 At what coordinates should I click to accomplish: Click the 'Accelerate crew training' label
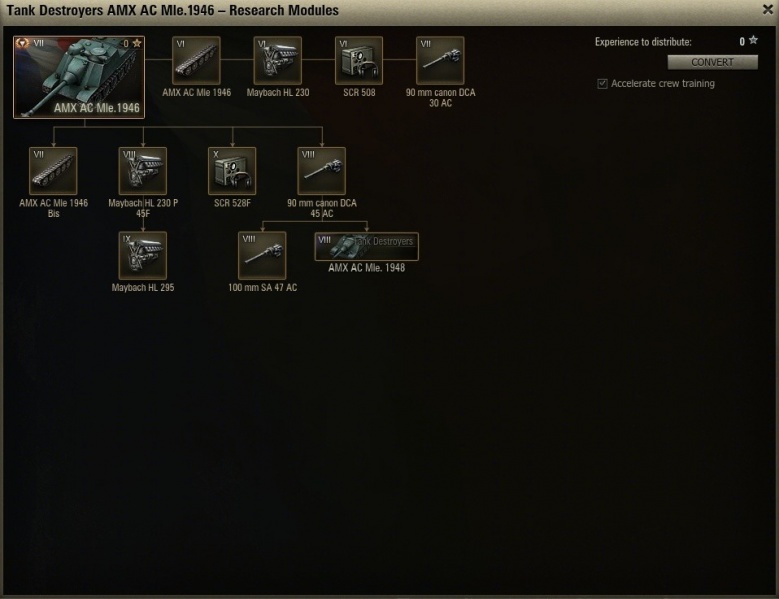[663, 83]
